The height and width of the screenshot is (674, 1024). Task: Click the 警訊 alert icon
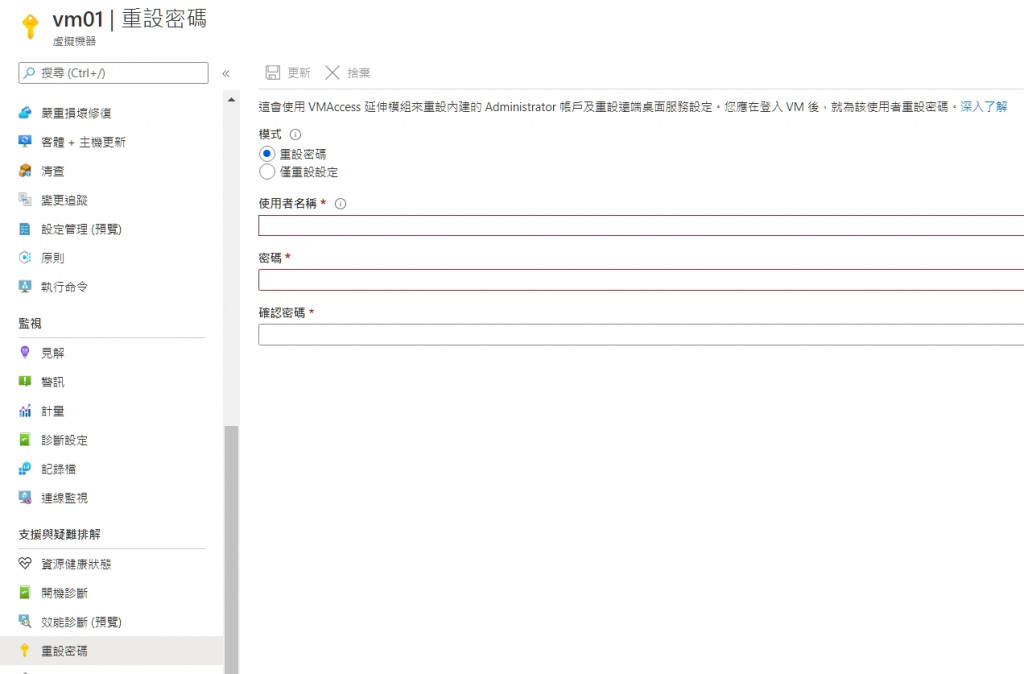click(x=25, y=381)
